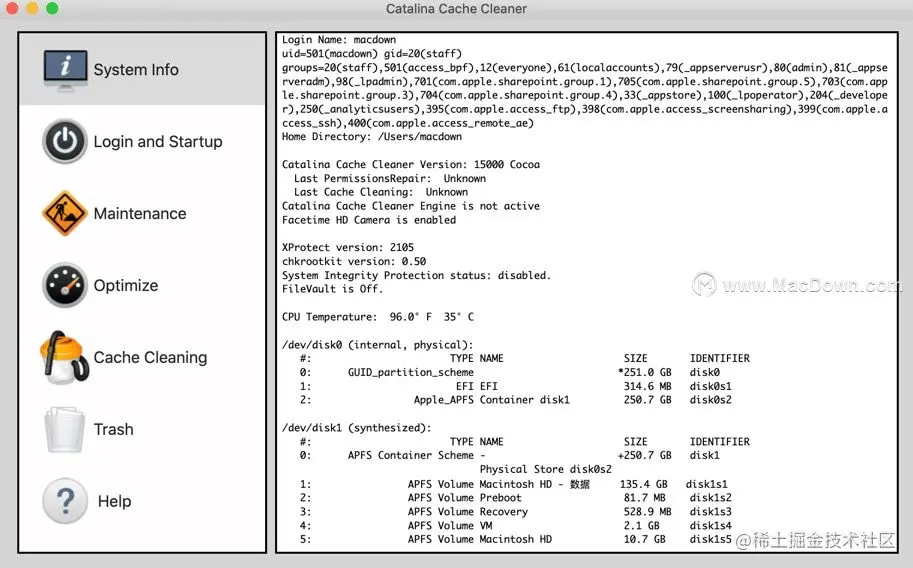Open the Help label in sidebar

(114, 501)
